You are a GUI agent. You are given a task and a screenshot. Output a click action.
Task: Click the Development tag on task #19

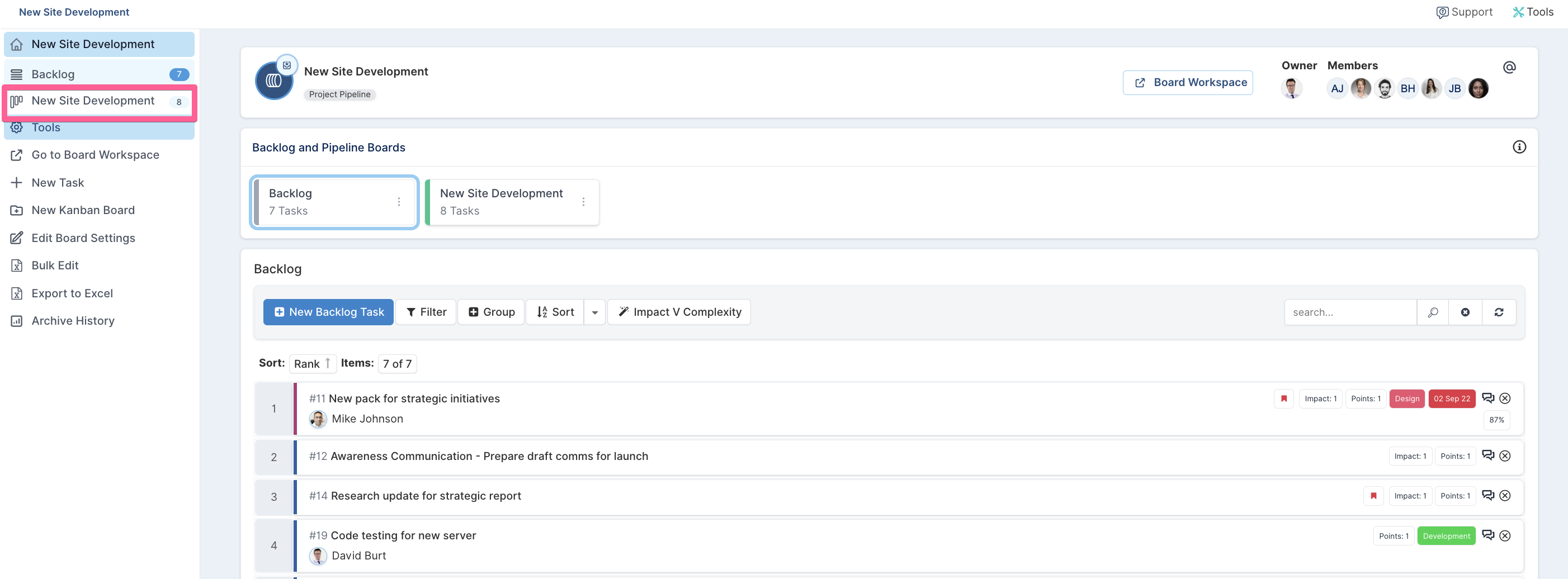1446,537
